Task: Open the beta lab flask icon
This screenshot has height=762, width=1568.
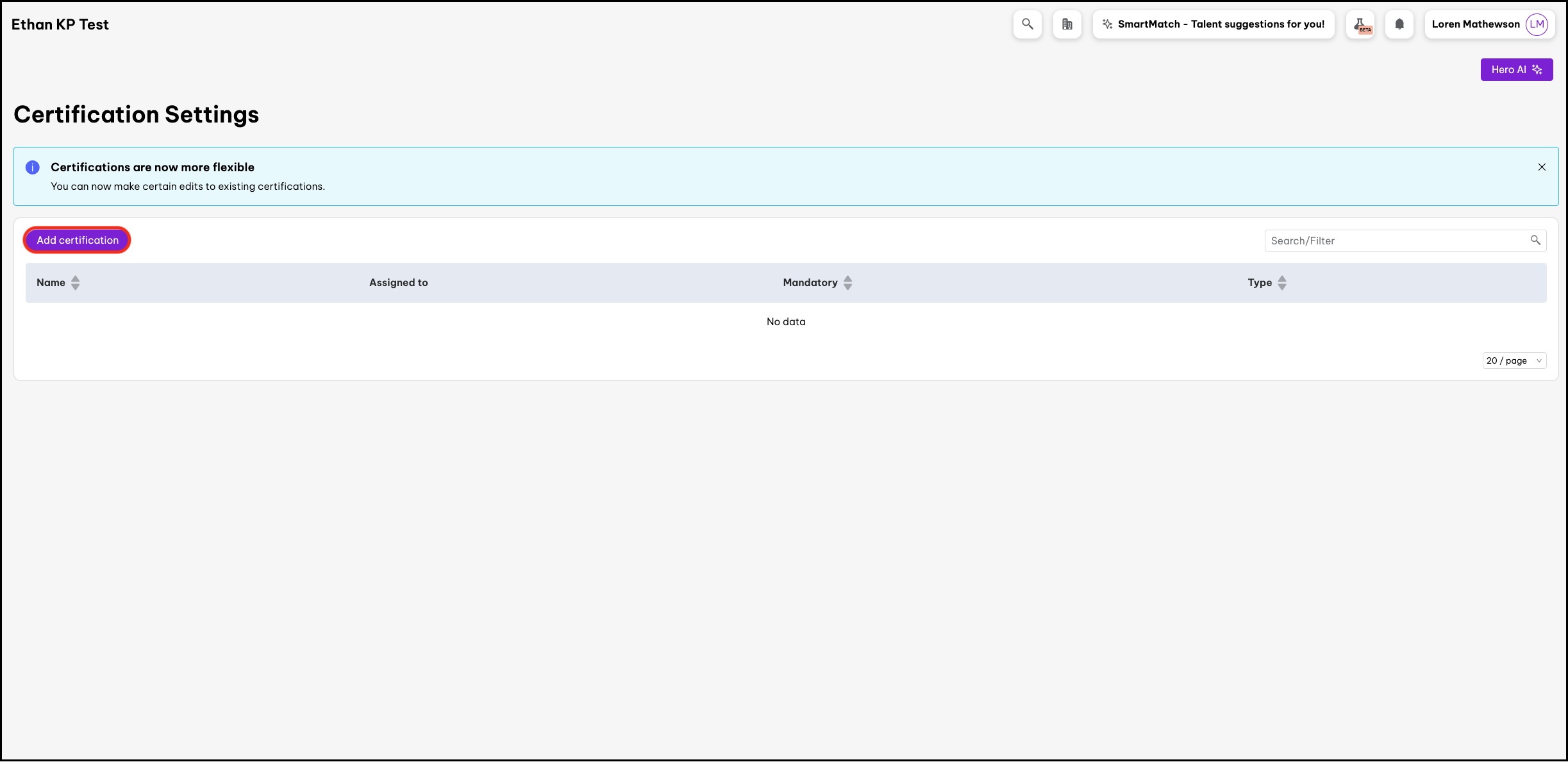Action: click(x=1360, y=24)
